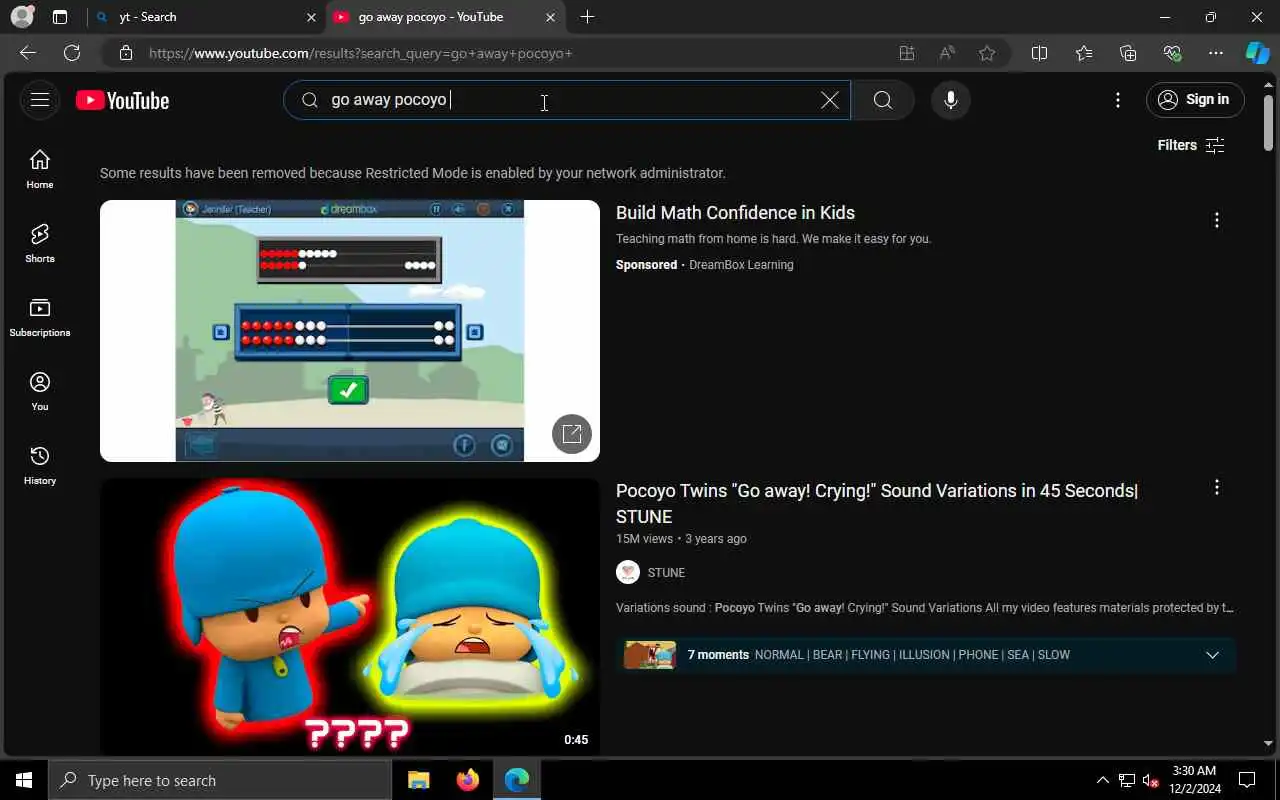Go to Home in sidebar

[40, 169]
